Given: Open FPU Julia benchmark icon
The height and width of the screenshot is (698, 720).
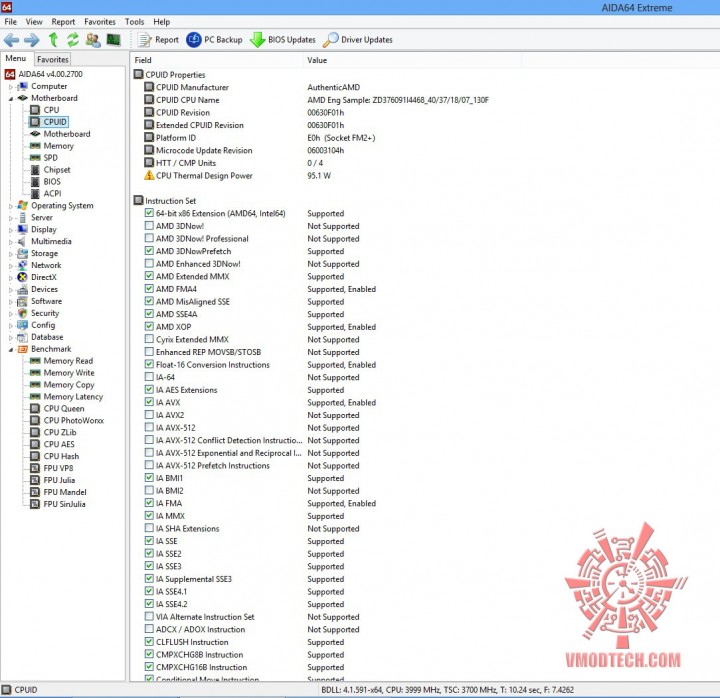Looking at the screenshot, I should 35,480.
